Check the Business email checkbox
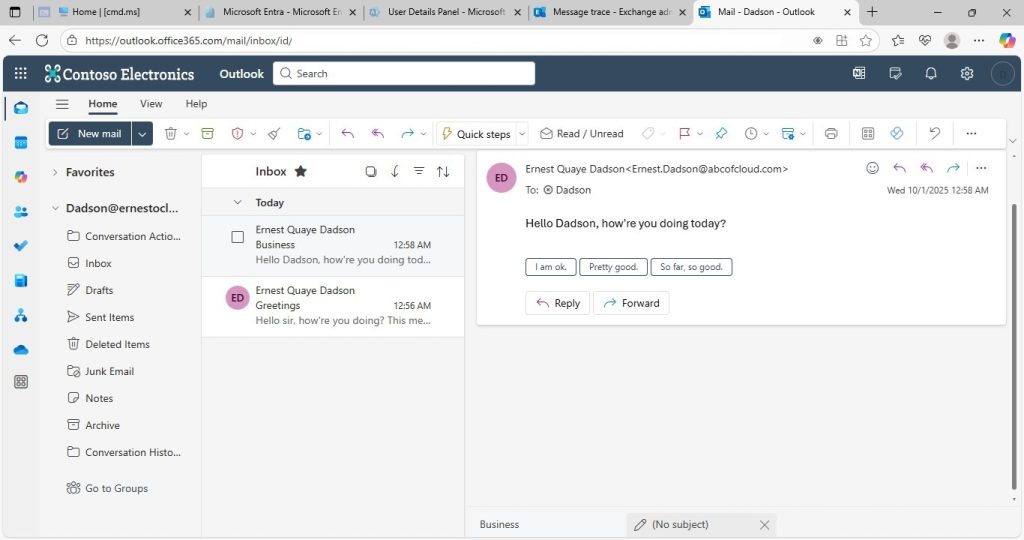 (238, 237)
